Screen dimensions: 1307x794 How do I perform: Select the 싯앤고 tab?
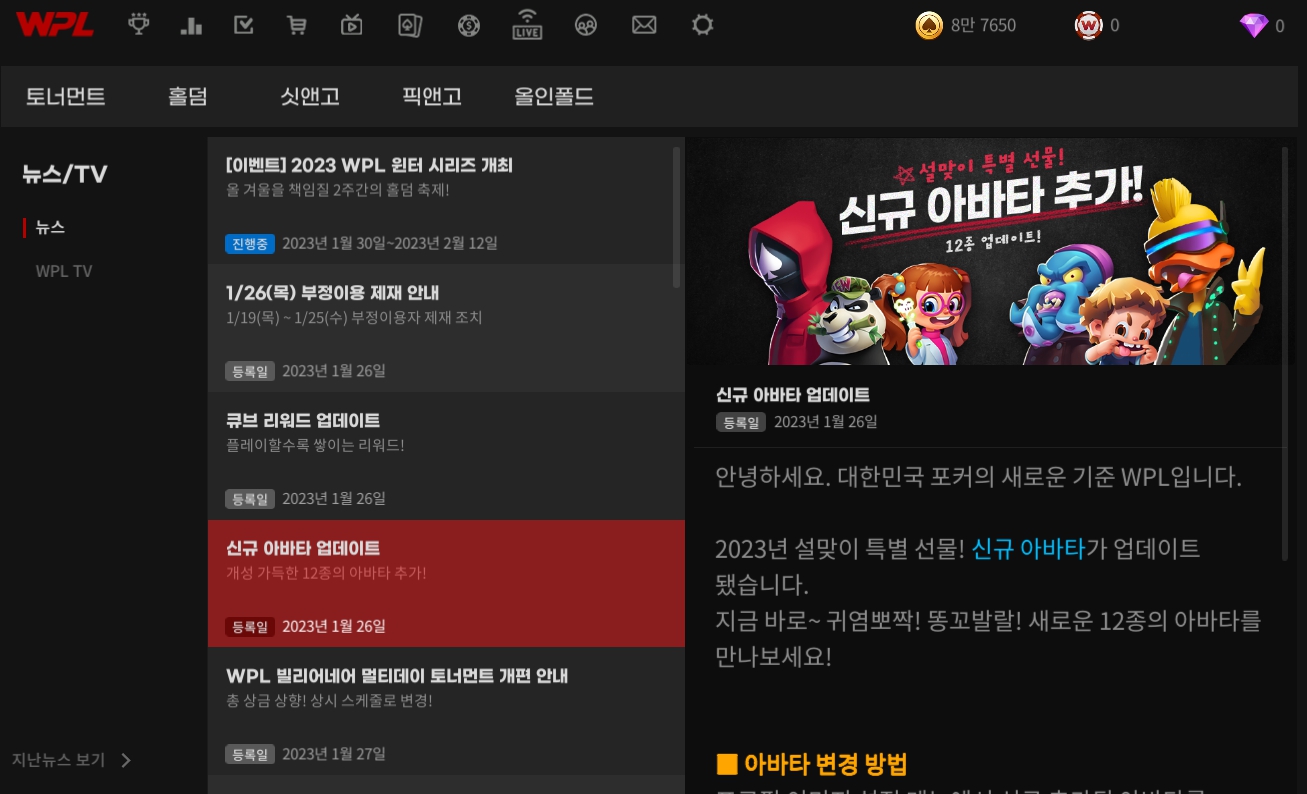click(310, 97)
